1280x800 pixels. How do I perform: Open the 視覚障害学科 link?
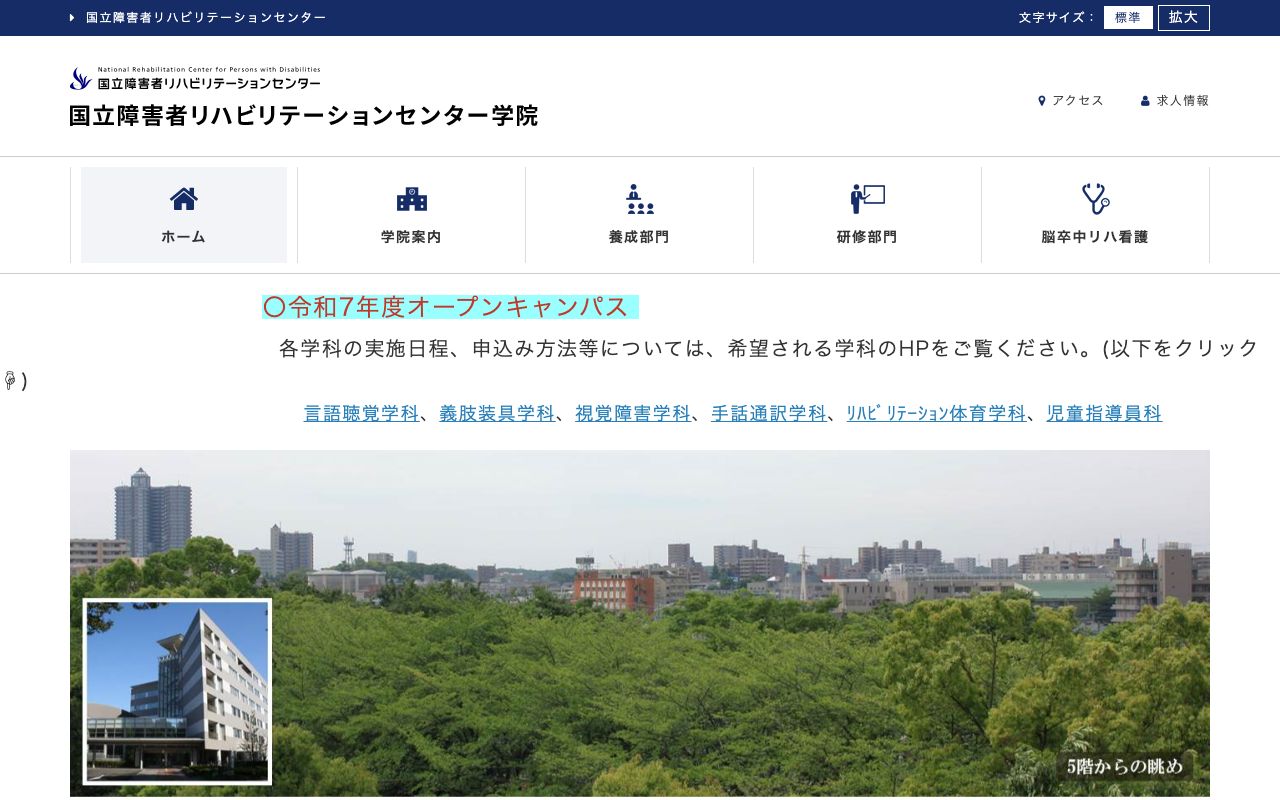tap(632, 413)
